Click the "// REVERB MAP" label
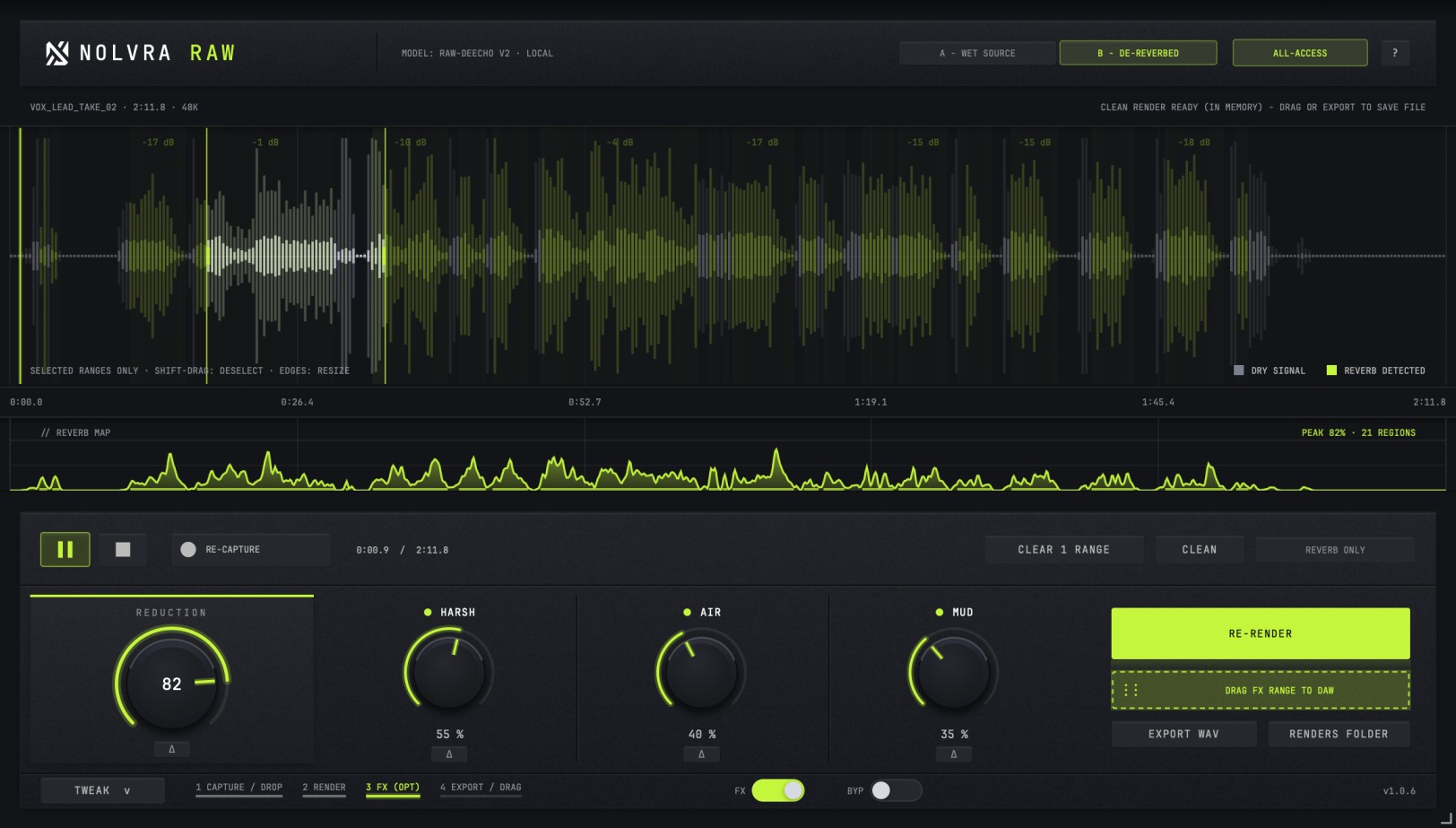The image size is (1456, 828). click(x=75, y=432)
